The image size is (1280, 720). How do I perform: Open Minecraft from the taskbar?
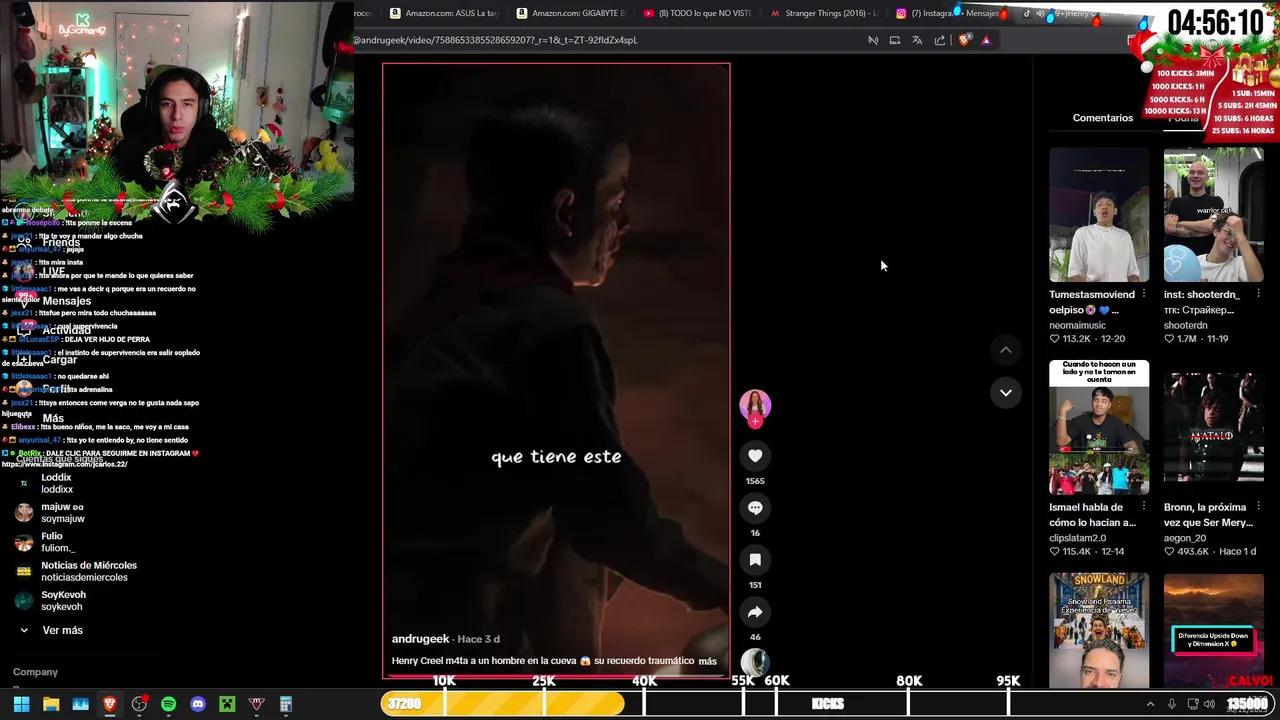point(227,704)
